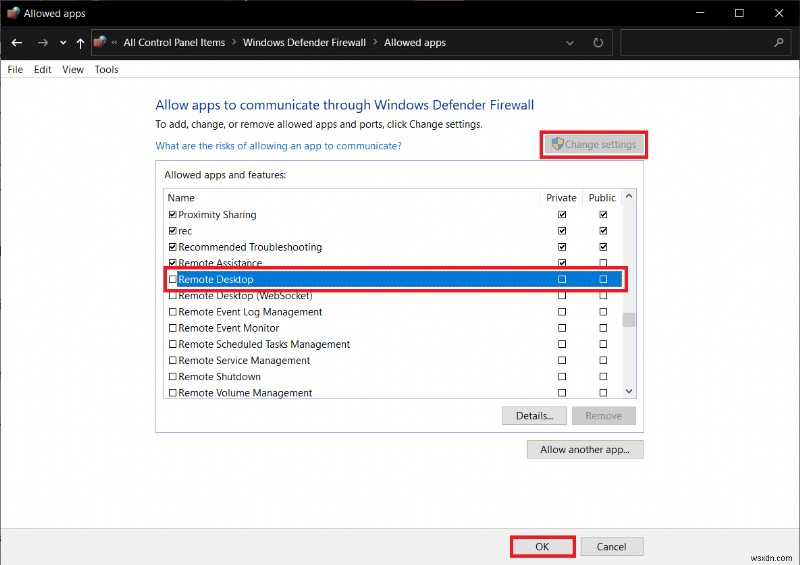This screenshot has height=565, width=800.
Task: Click the list scroll down arrow
Action: pyautogui.click(x=629, y=391)
